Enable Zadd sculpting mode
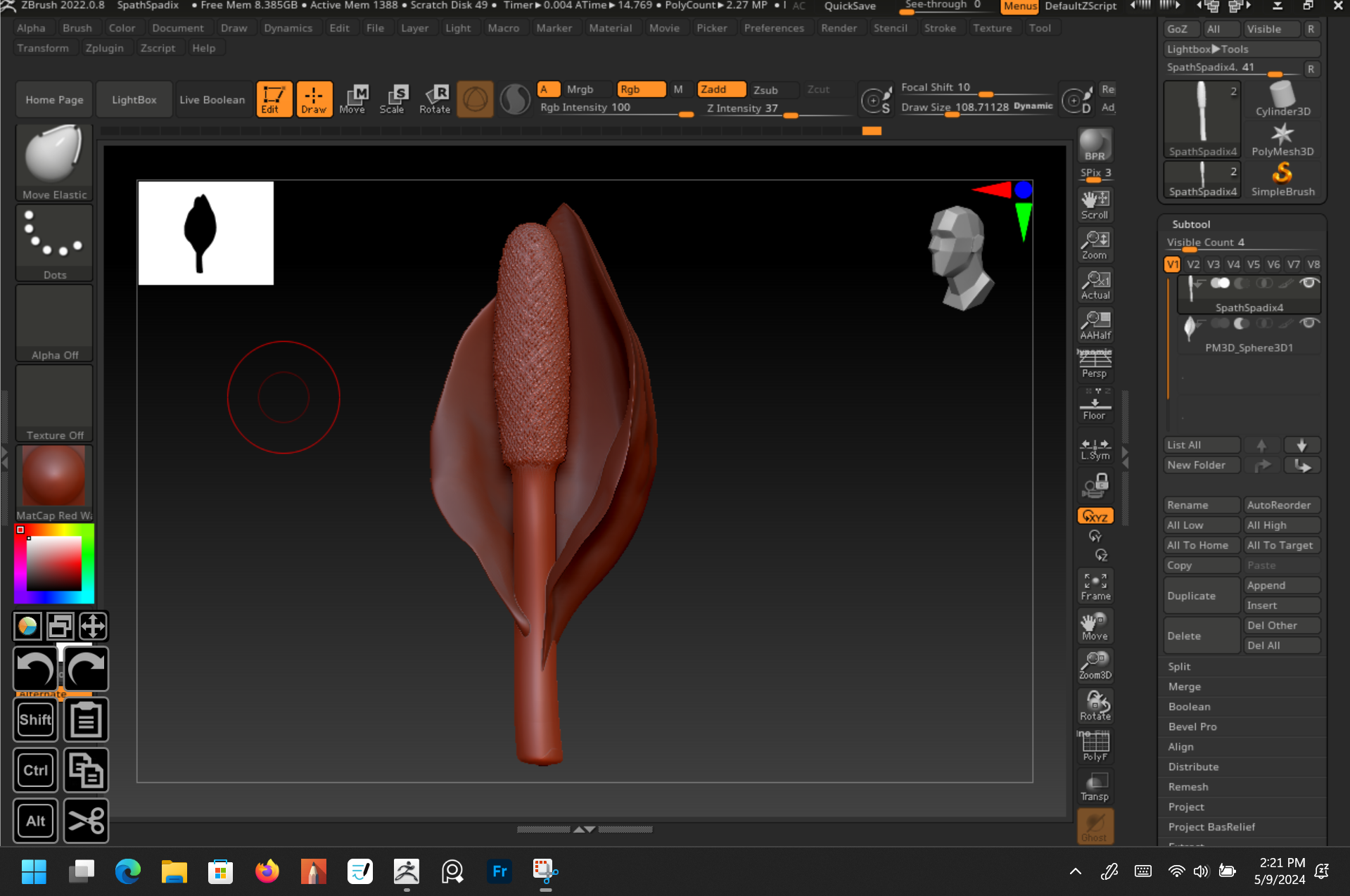This screenshot has width=1350, height=896. point(720,89)
